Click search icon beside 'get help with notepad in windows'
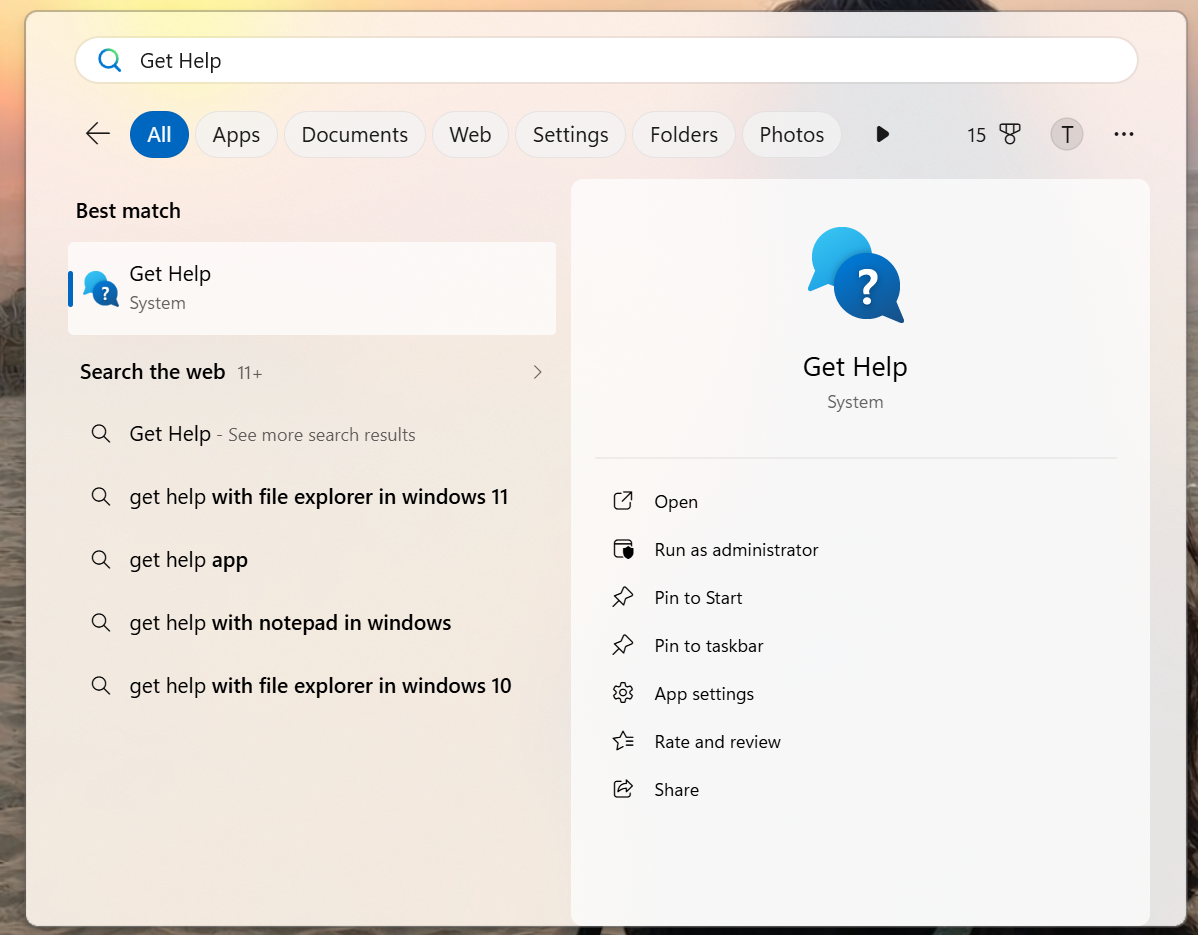Image resolution: width=1198 pixels, height=935 pixels. pos(101,623)
